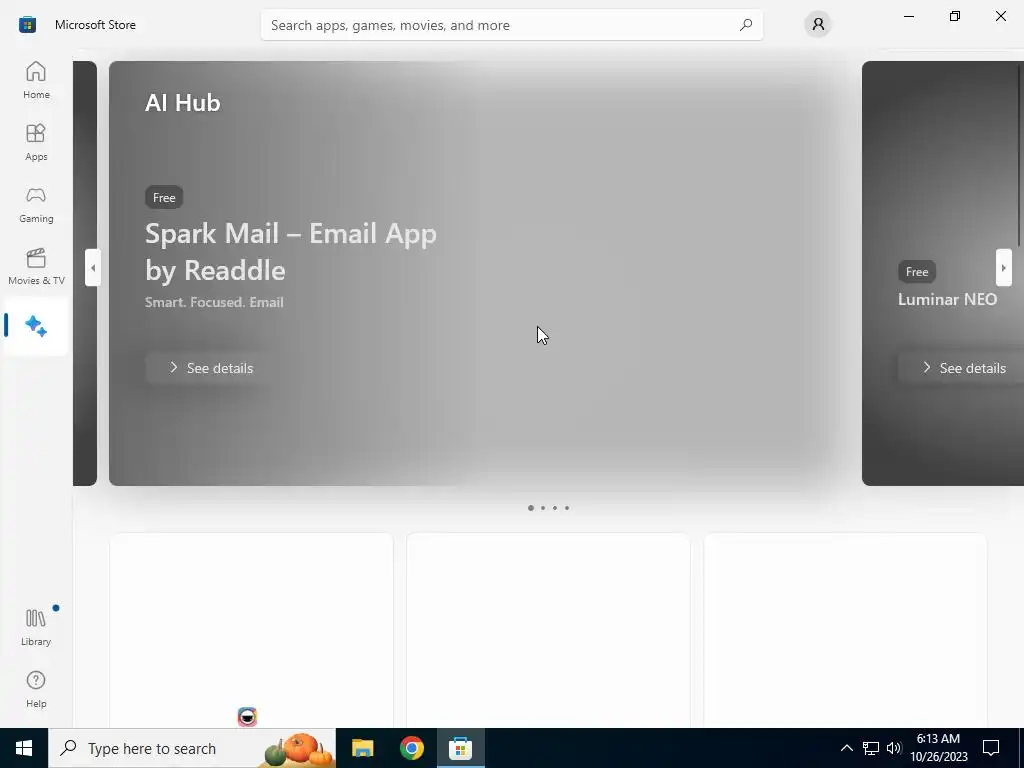This screenshot has width=1024, height=768.
Task: Open Movies & TV section
Action: (x=36, y=266)
